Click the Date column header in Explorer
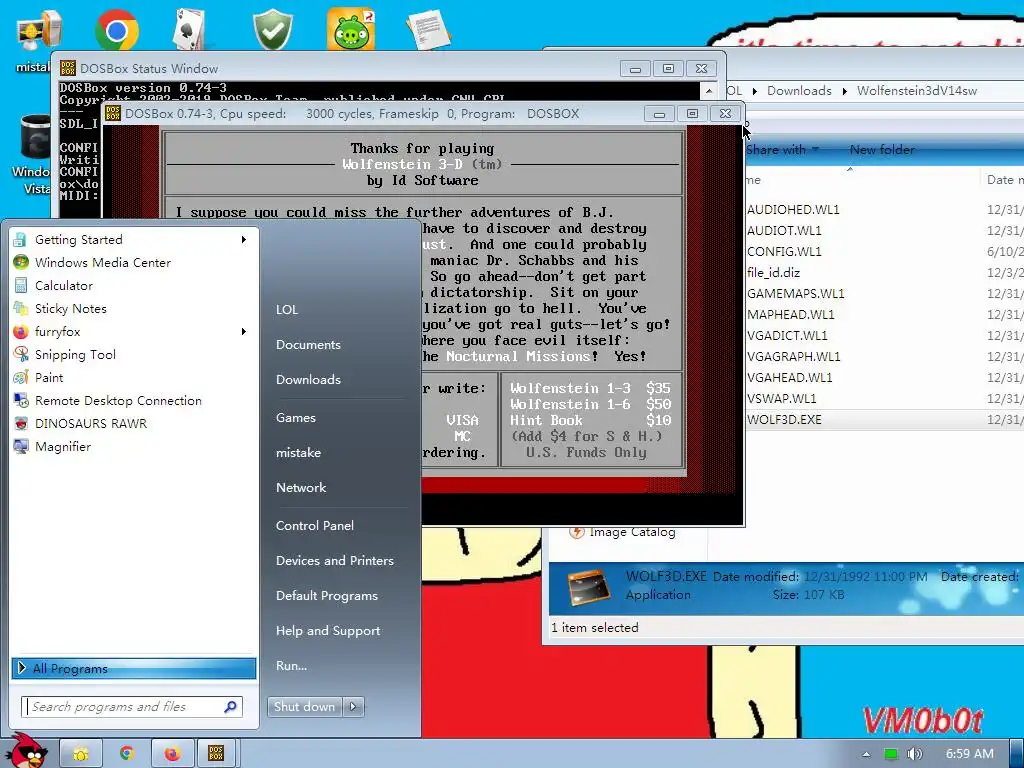The height and width of the screenshot is (768, 1024). (1004, 180)
